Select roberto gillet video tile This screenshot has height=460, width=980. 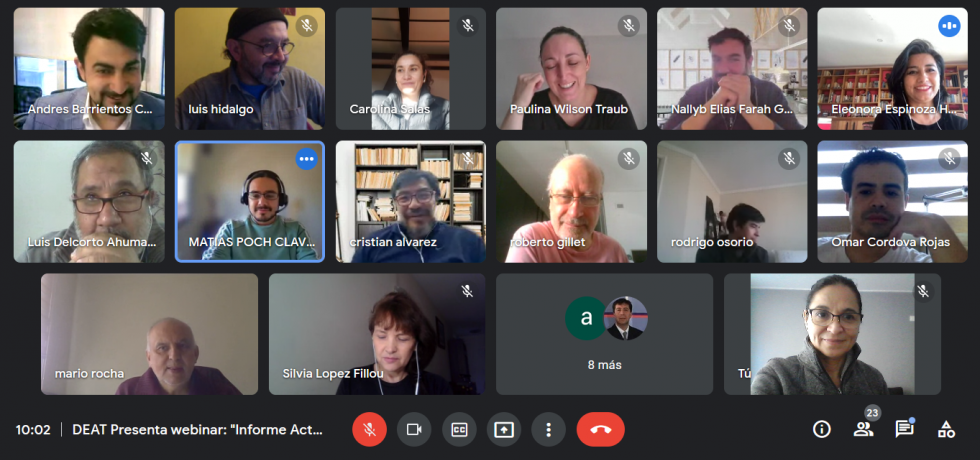tap(571, 201)
